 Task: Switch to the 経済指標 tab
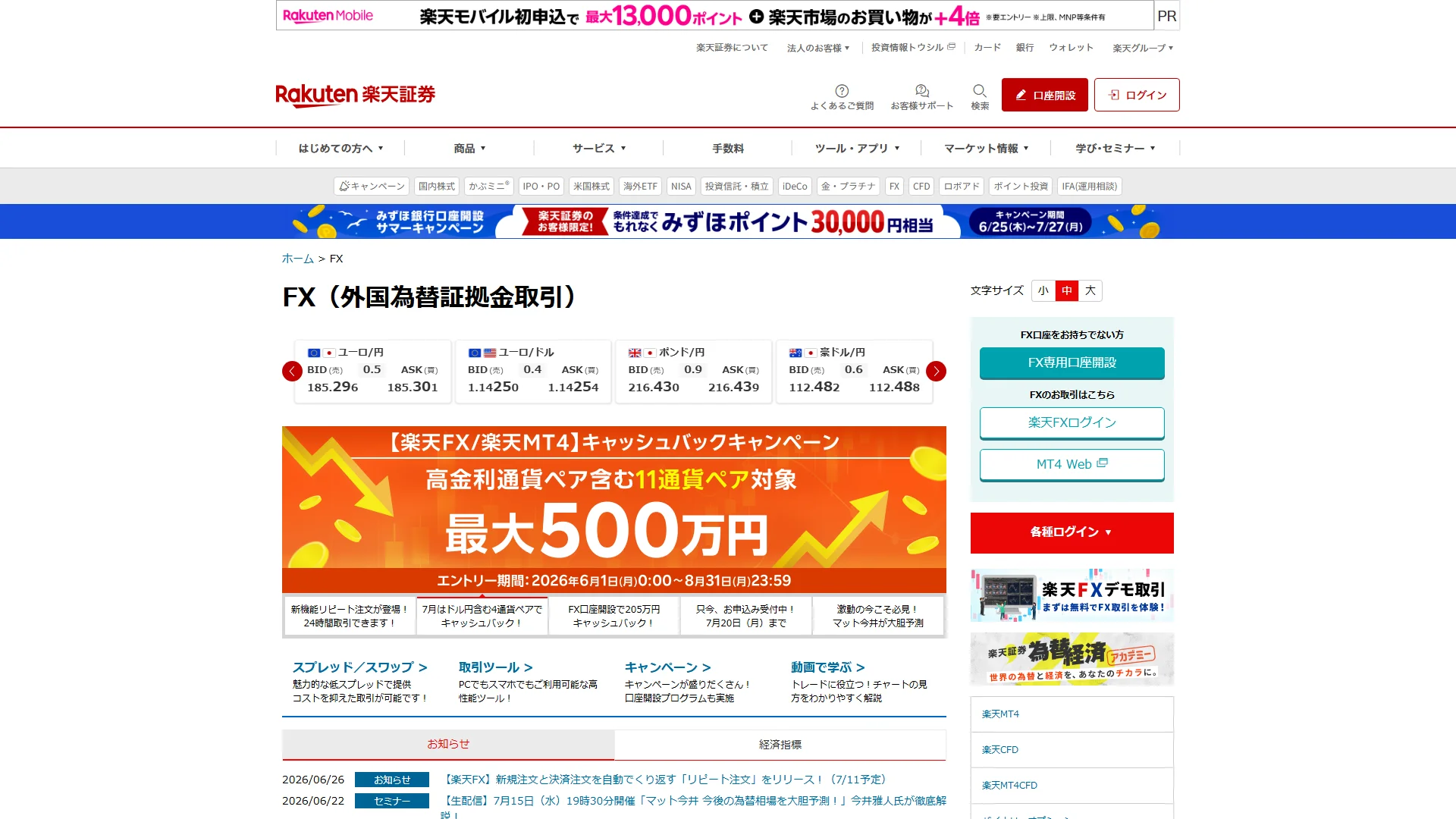point(780,745)
